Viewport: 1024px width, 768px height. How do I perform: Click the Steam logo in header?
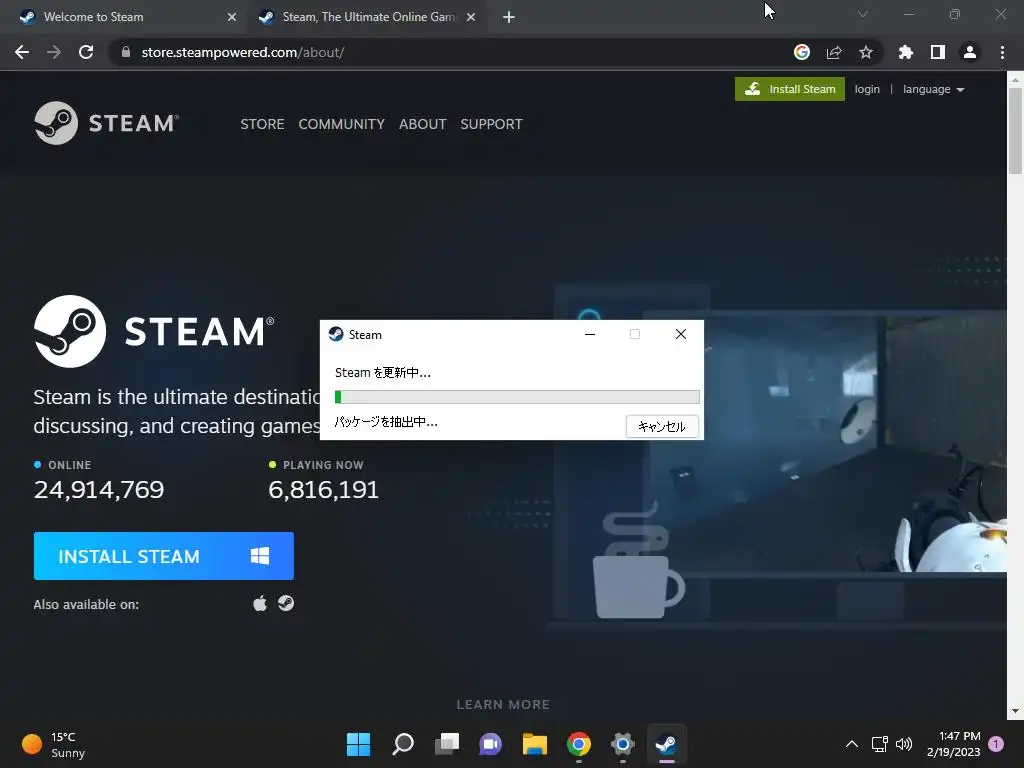click(106, 123)
